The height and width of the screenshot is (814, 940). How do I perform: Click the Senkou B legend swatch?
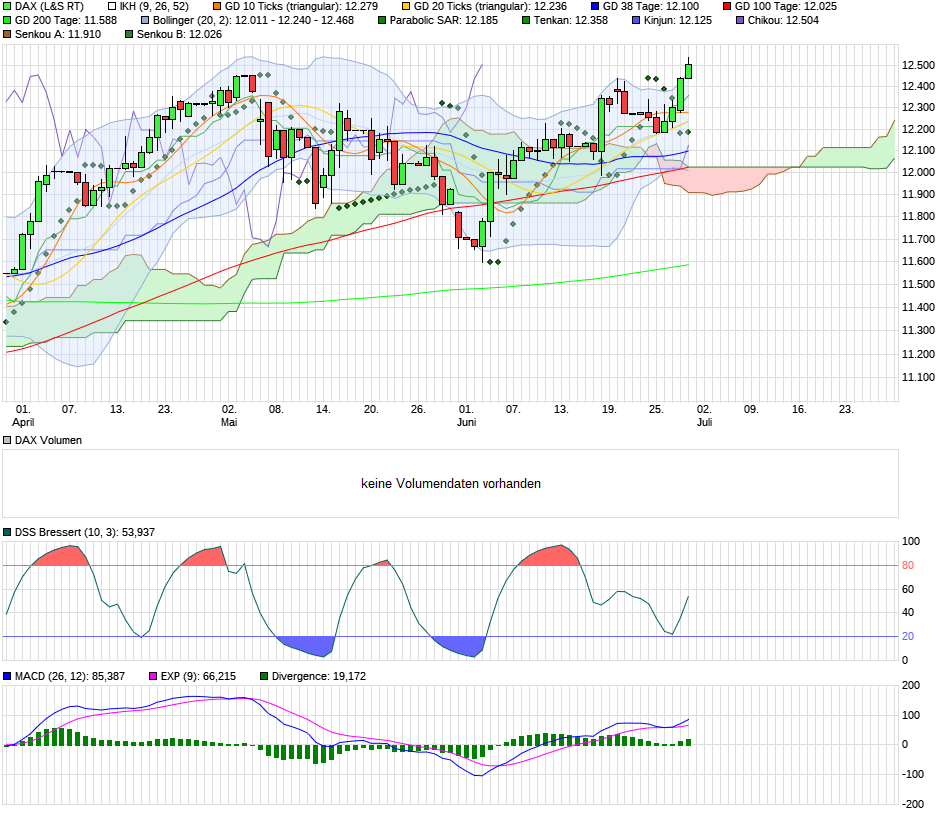pos(129,35)
